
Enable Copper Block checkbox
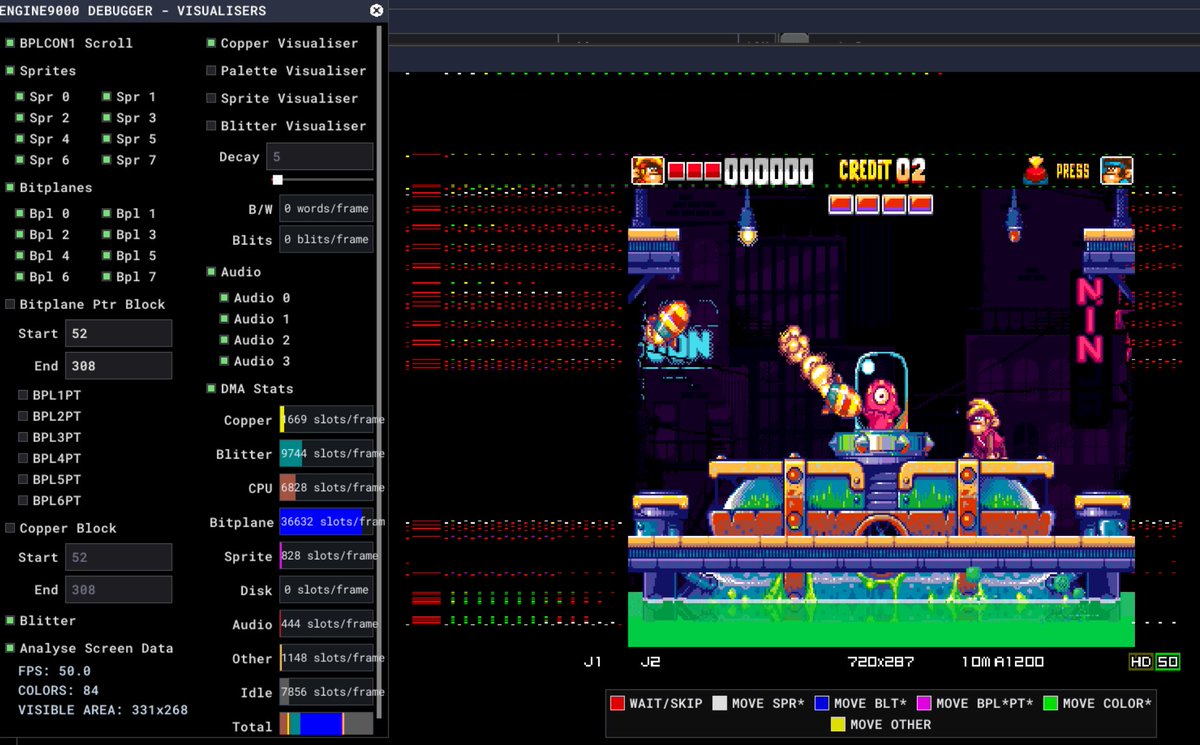click(10, 528)
